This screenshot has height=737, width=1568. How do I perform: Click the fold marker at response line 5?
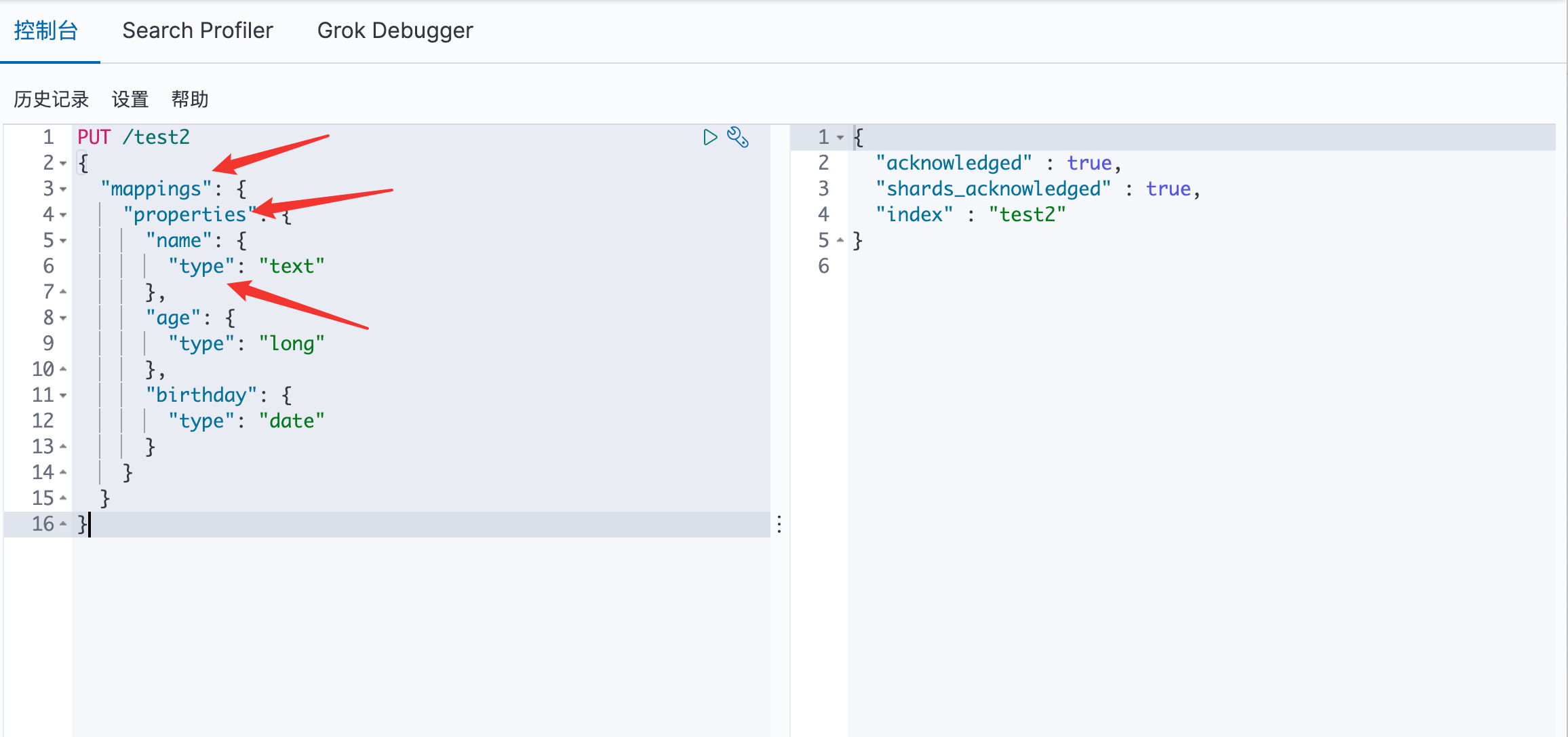click(x=840, y=240)
